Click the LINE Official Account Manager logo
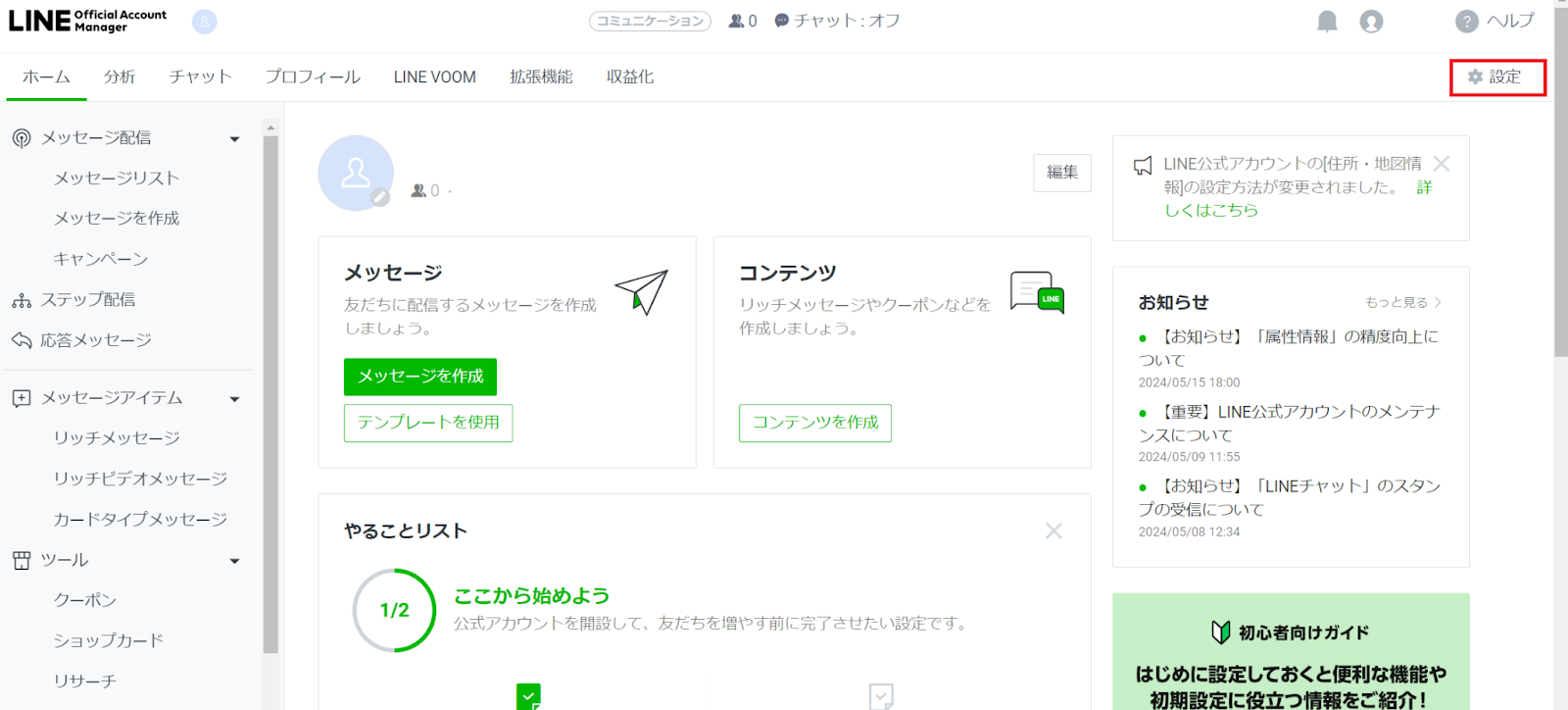 pyautogui.click(x=87, y=21)
